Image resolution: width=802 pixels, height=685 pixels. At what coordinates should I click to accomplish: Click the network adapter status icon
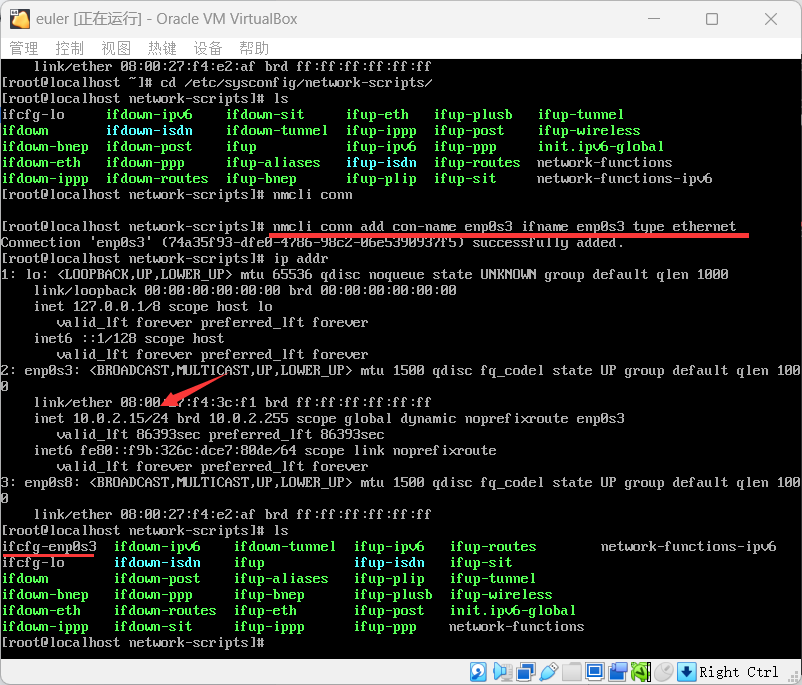[524, 671]
